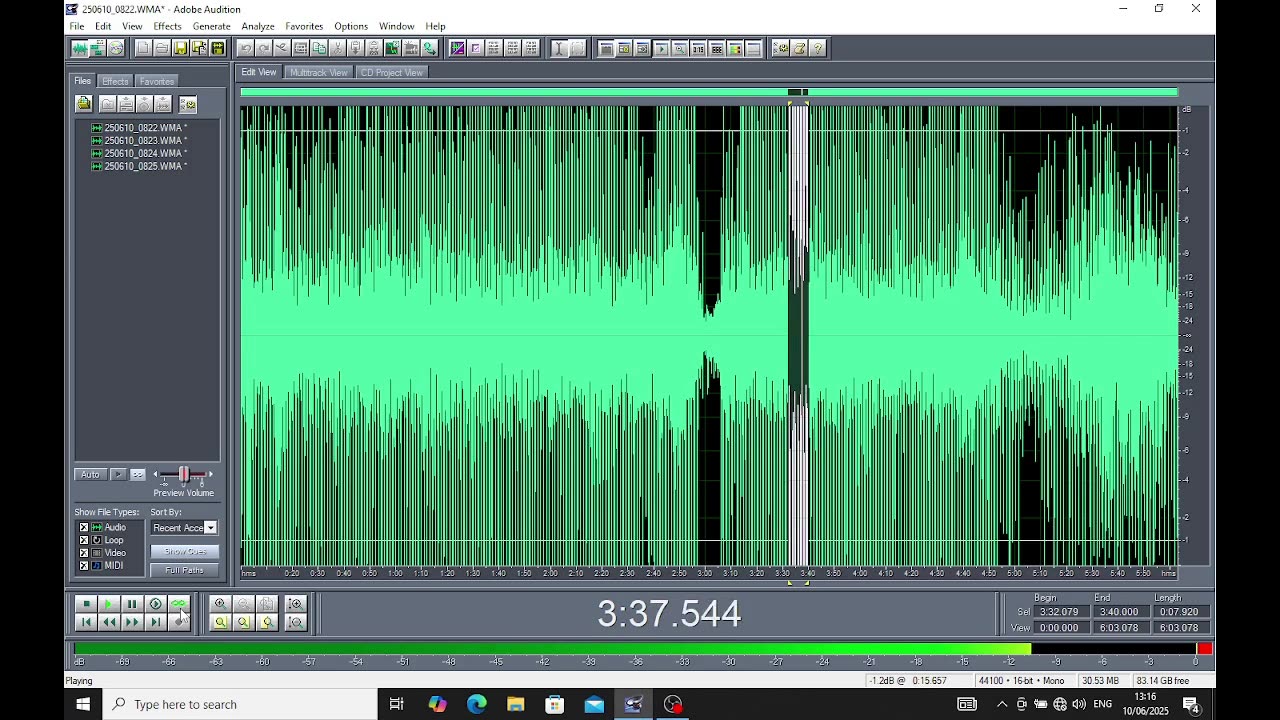Image resolution: width=1280 pixels, height=720 pixels.
Task: Click the Redo toolbar icon
Action: pyautogui.click(x=263, y=48)
